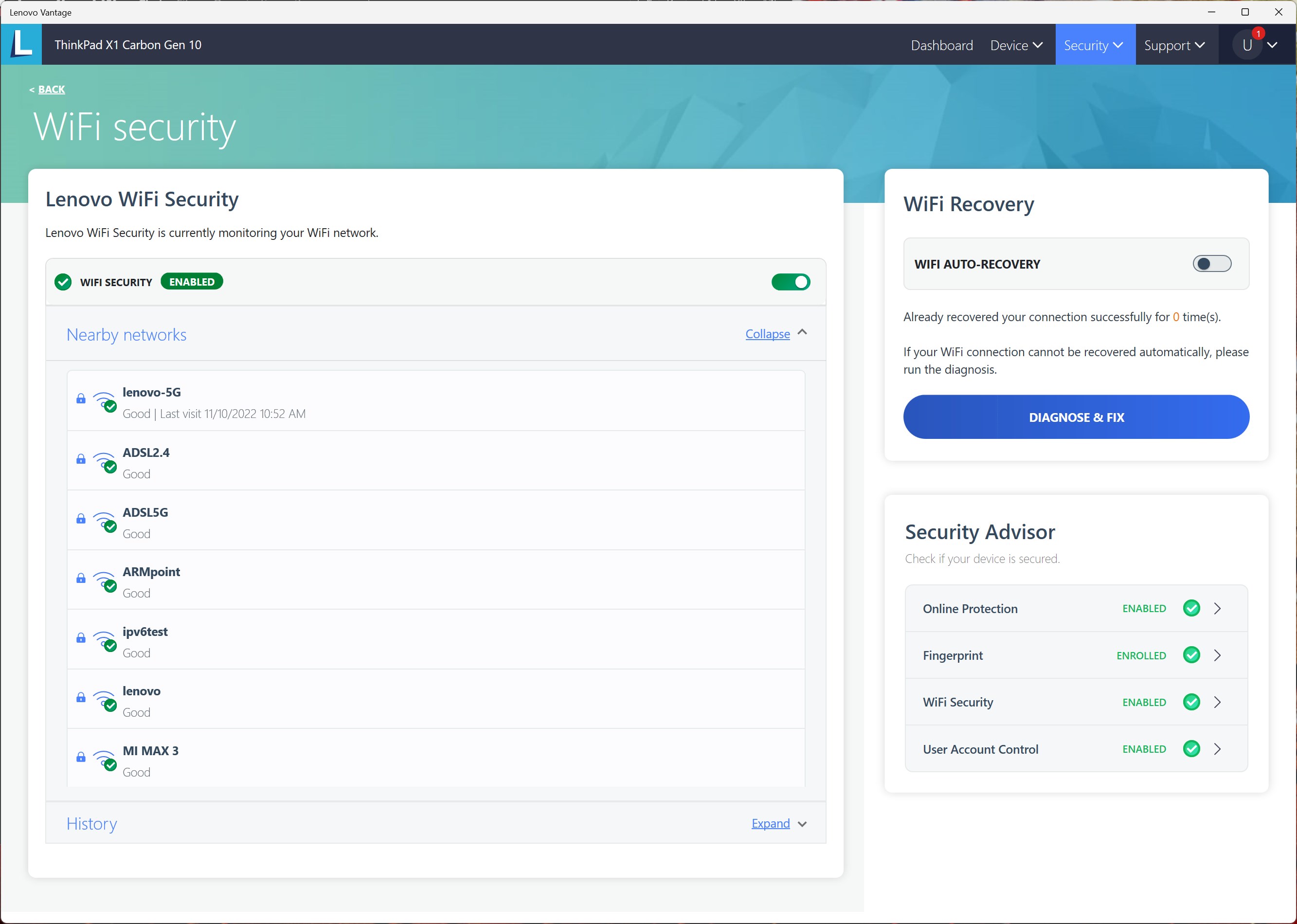The height and width of the screenshot is (924, 1297).
Task: Enable the WiFi Auto-Recovery switch
Action: (1212, 264)
